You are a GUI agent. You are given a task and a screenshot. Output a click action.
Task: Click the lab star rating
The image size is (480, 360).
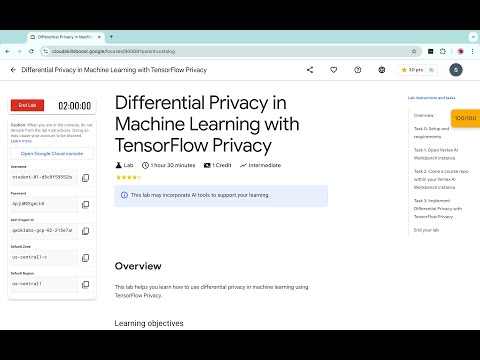(129, 177)
